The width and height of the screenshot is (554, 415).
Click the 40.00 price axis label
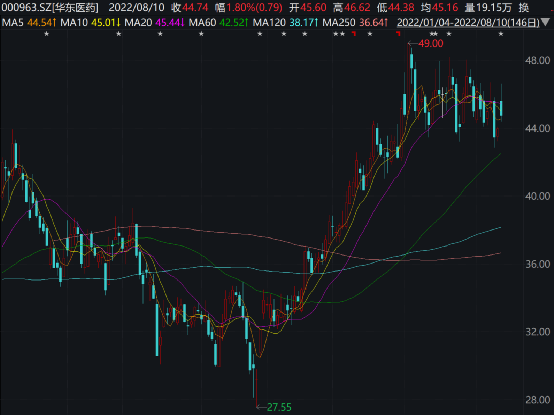(x=537, y=196)
